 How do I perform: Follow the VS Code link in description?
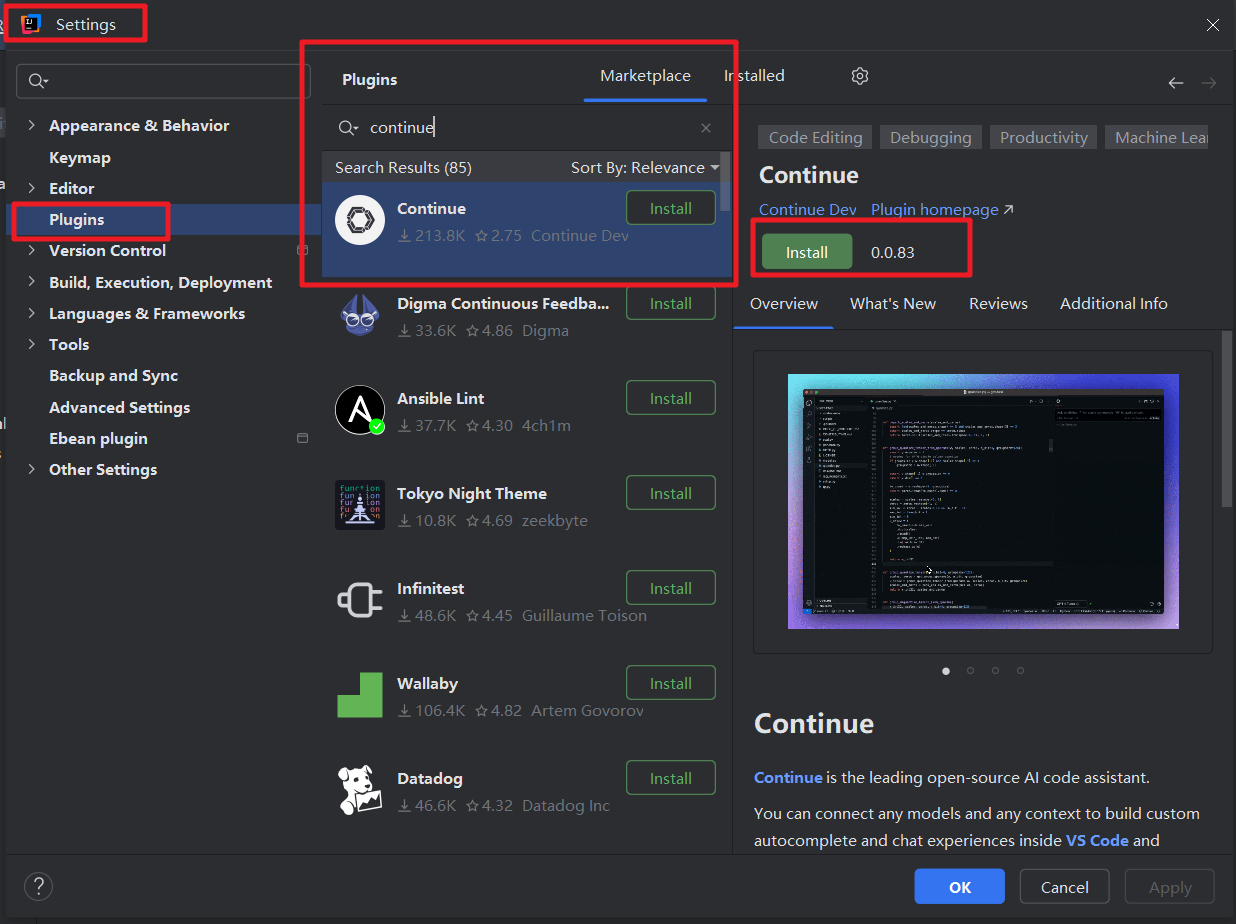(1097, 840)
